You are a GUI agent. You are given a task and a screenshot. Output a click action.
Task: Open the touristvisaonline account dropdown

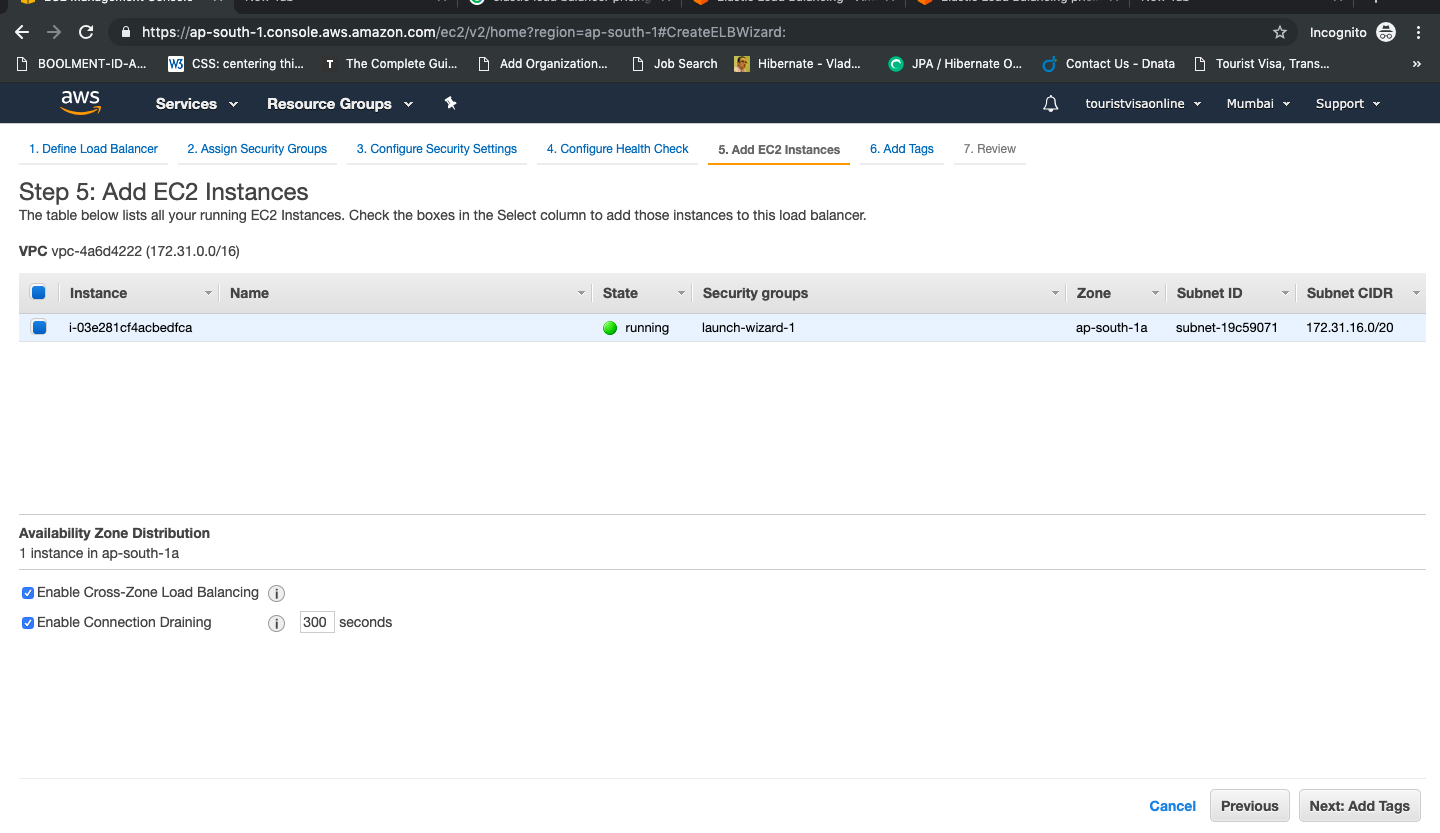tap(1143, 104)
